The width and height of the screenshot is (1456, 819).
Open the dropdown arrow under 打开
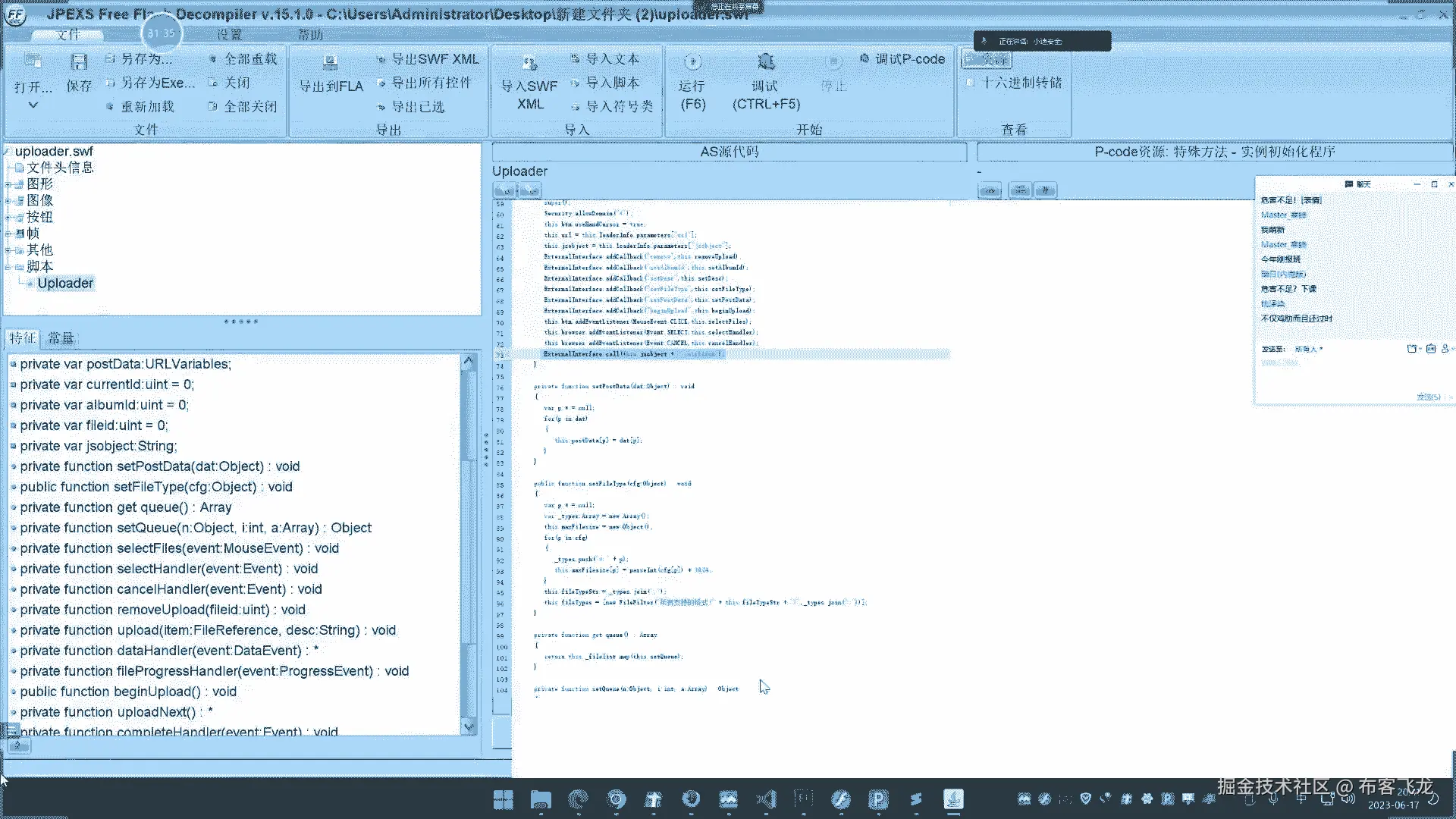(33, 105)
